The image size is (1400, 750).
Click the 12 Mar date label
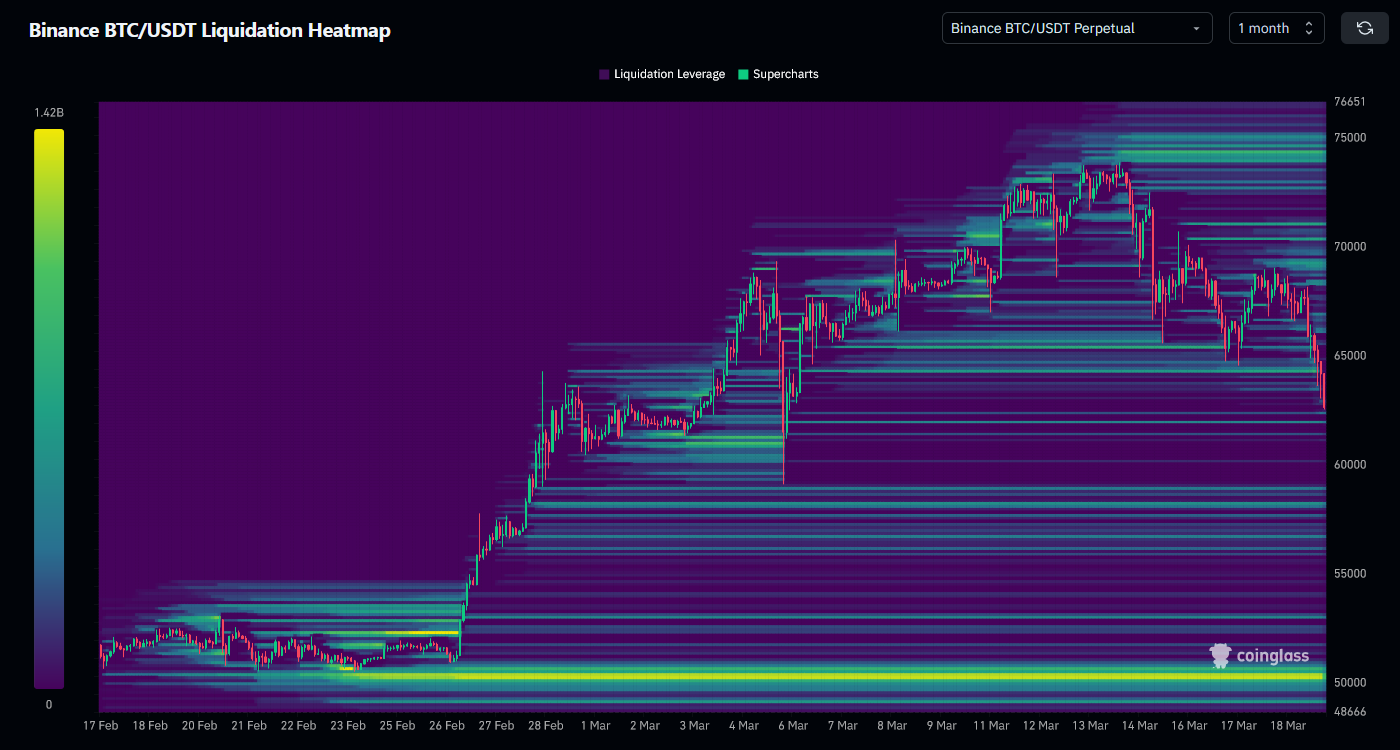[x=1041, y=726]
